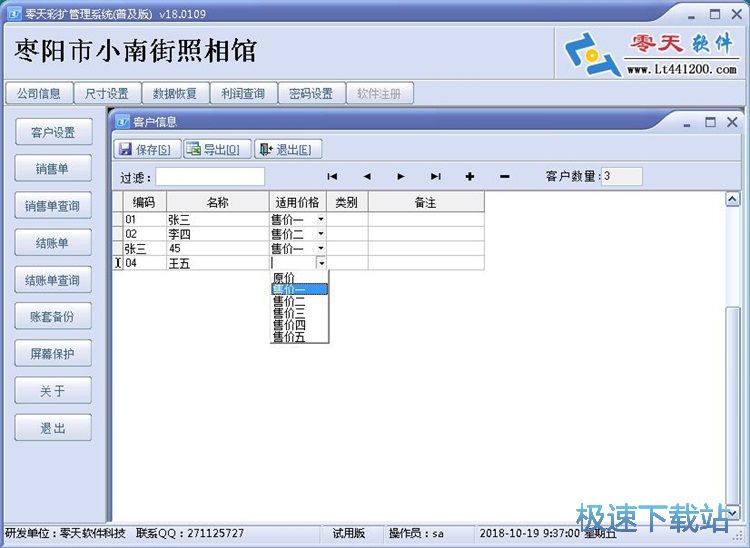
Task: Open 数据恢复 tab
Action: pyautogui.click(x=175, y=93)
